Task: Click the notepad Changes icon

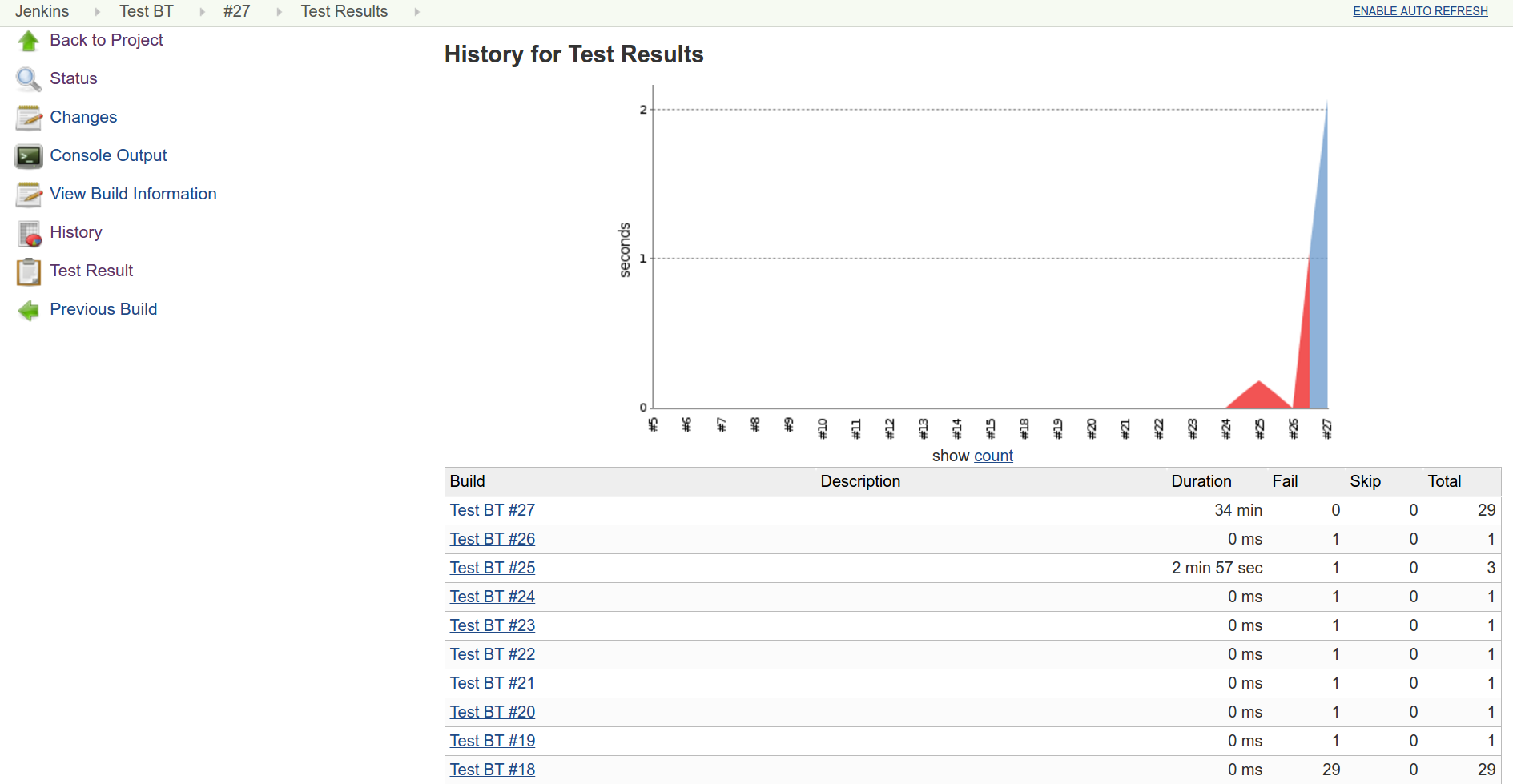Action: pyautogui.click(x=28, y=117)
